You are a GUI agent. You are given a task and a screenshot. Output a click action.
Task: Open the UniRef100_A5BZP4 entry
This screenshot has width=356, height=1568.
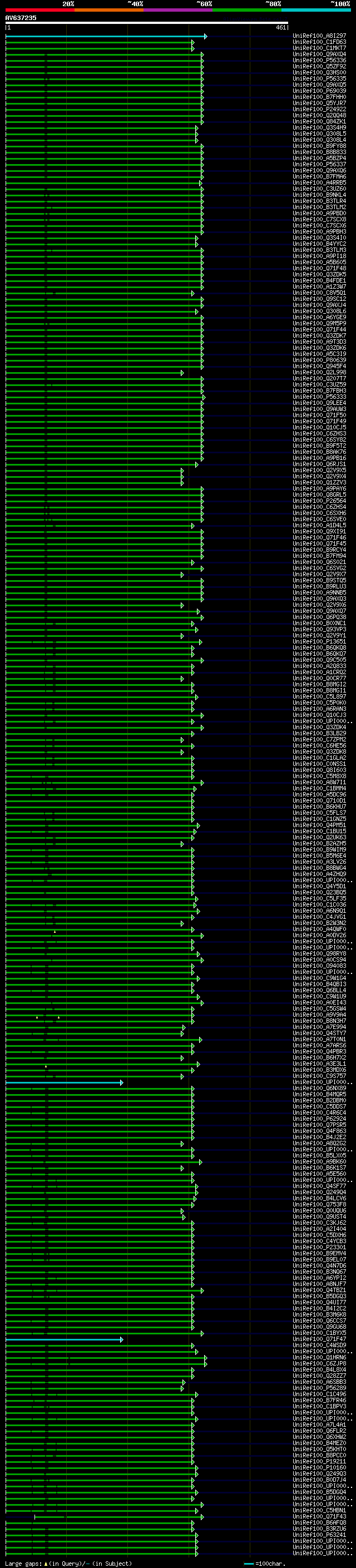(x=319, y=159)
